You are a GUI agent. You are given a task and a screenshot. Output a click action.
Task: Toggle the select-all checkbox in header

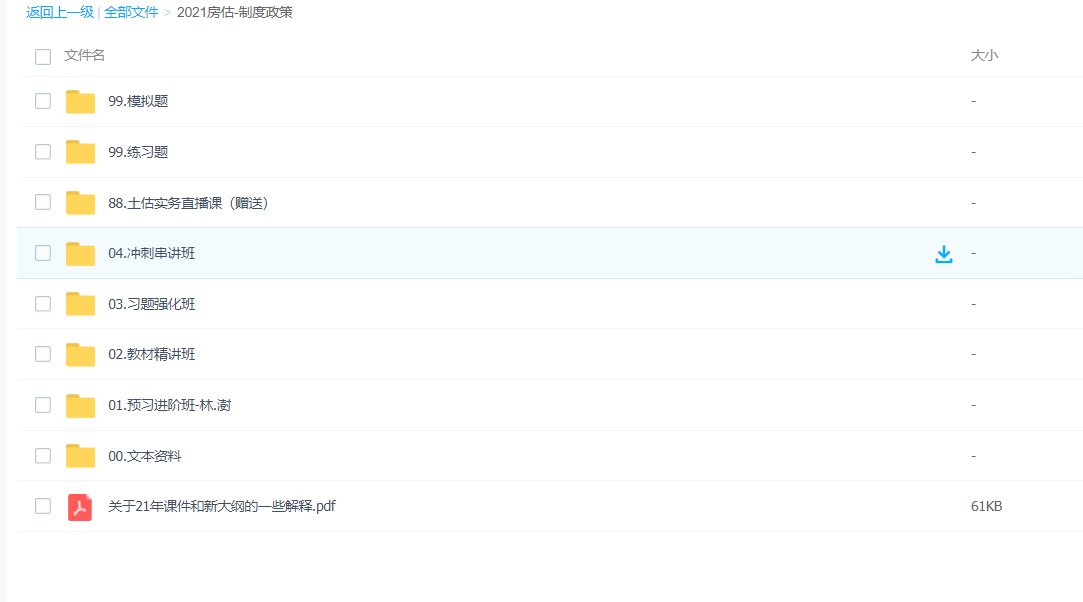coord(43,56)
